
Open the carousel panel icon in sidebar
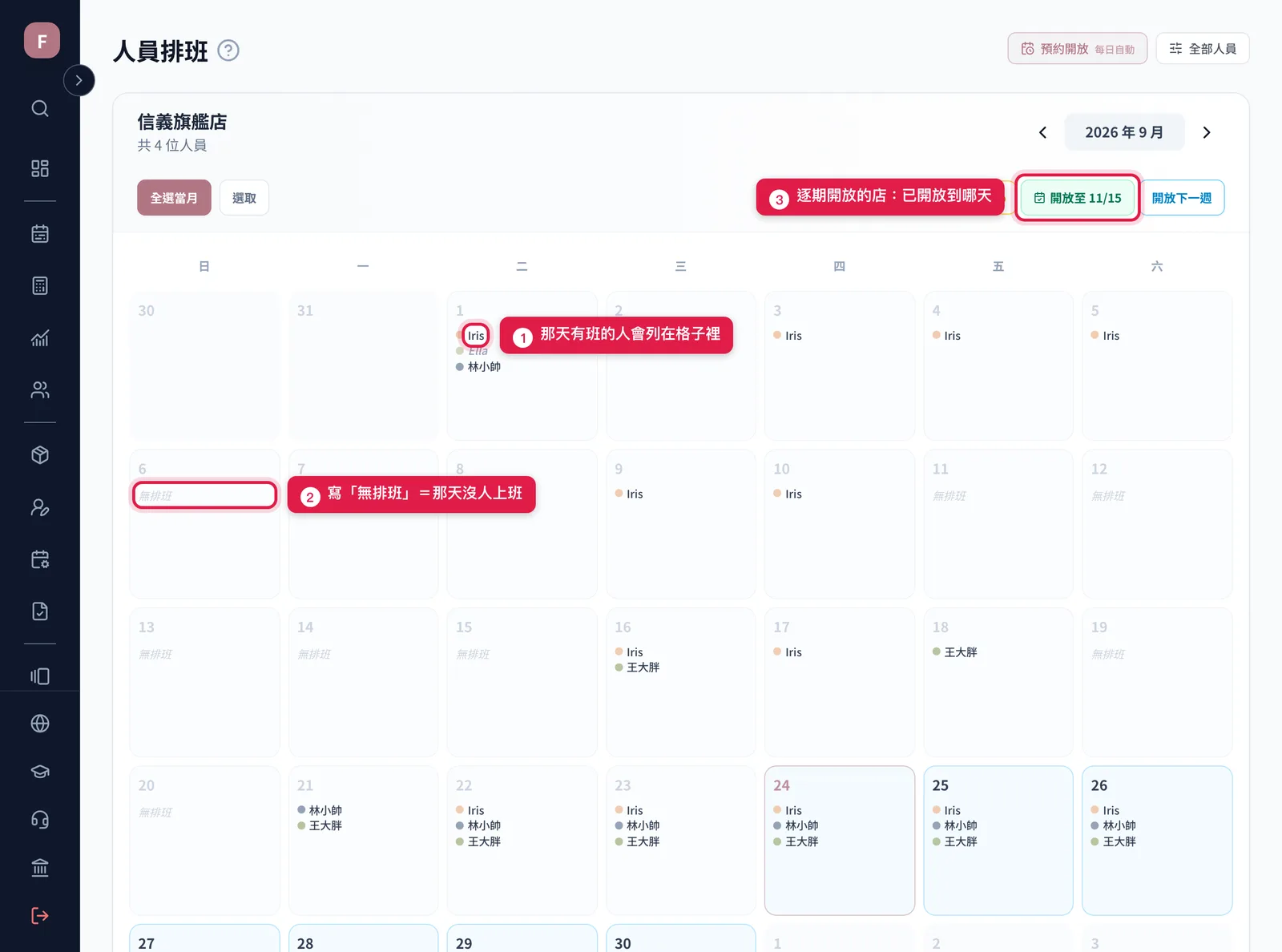(x=40, y=676)
